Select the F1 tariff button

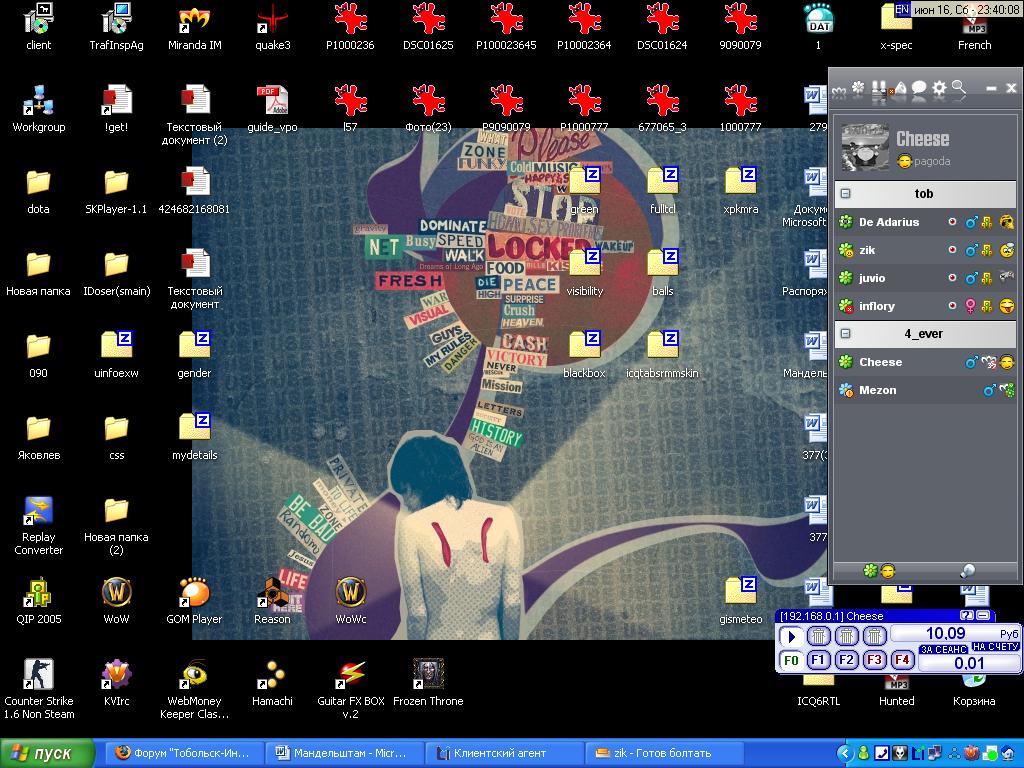(818, 660)
